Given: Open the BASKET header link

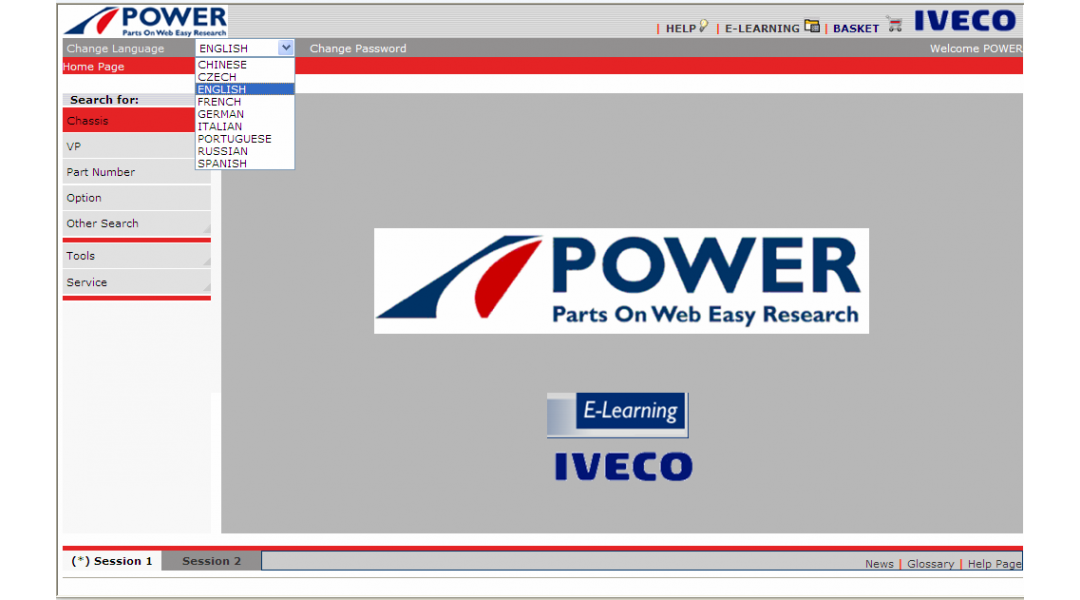Looking at the screenshot, I should [856, 28].
